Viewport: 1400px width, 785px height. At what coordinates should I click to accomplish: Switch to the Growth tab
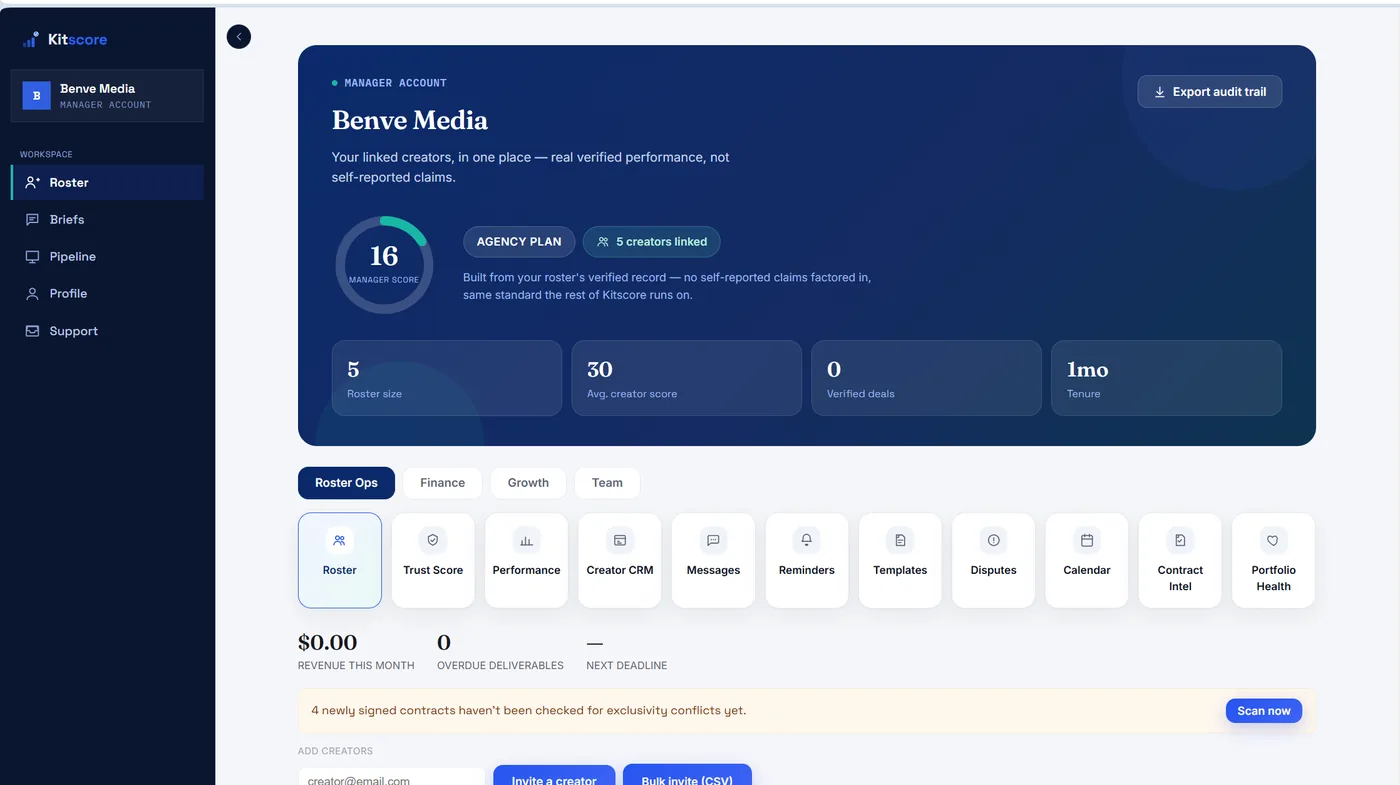528,483
